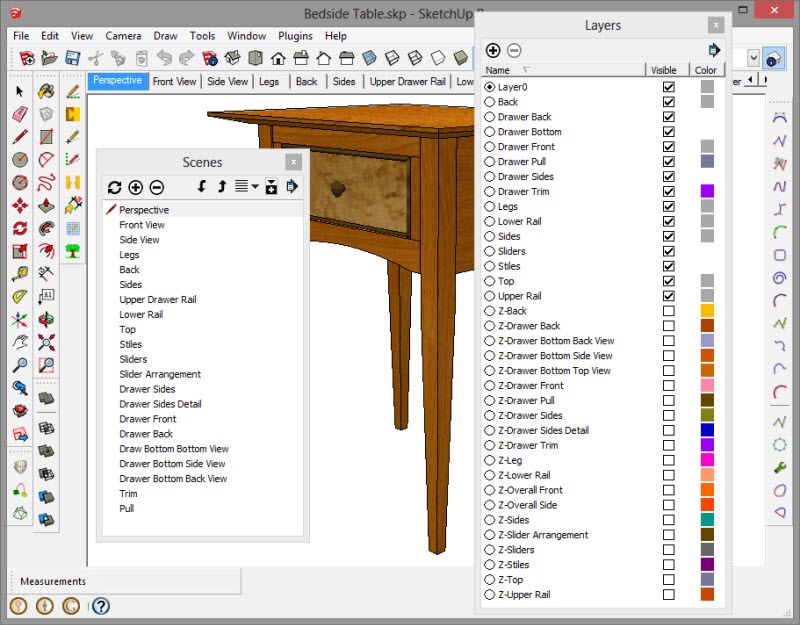Open the Layers panel details menu
The height and width of the screenshot is (625, 800).
click(714, 50)
